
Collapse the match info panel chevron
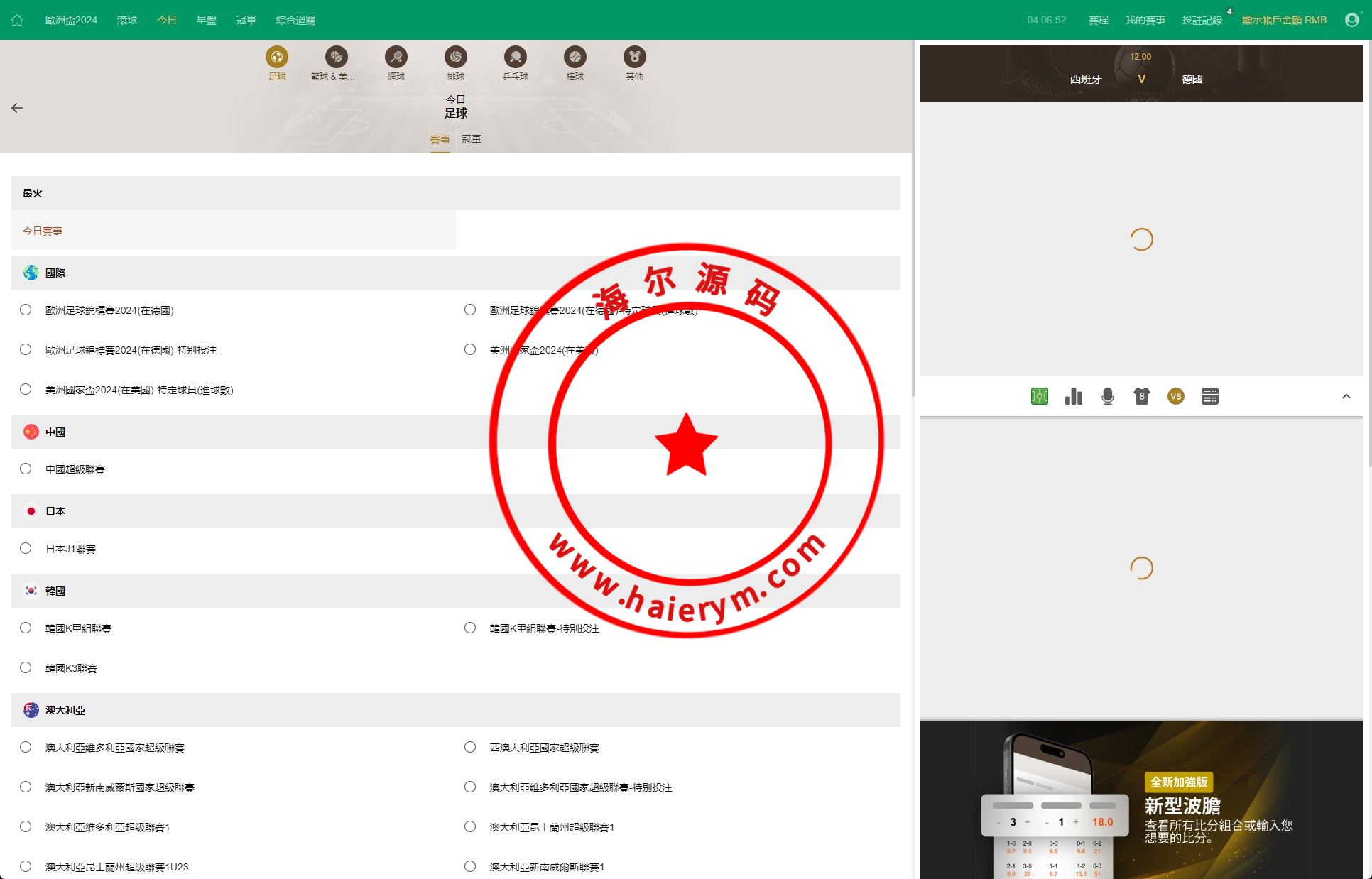(x=1346, y=396)
